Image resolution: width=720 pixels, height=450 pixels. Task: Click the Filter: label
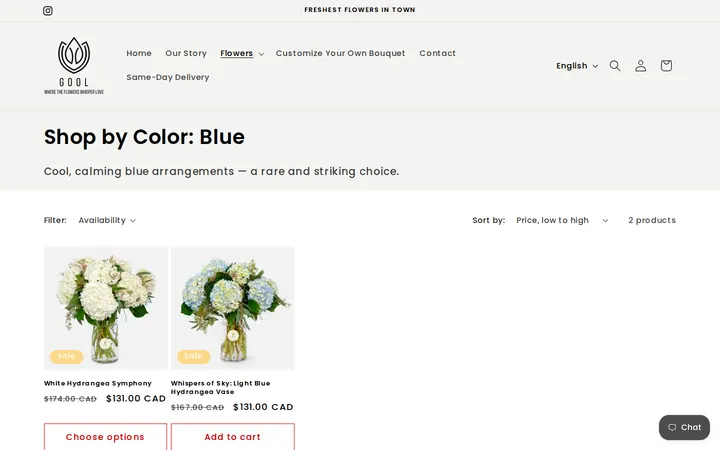(x=55, y=220)
